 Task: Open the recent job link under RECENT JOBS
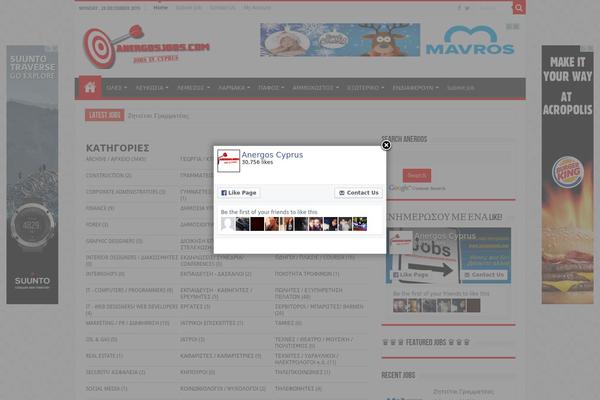pyautogui.click(x=463, y=392)
